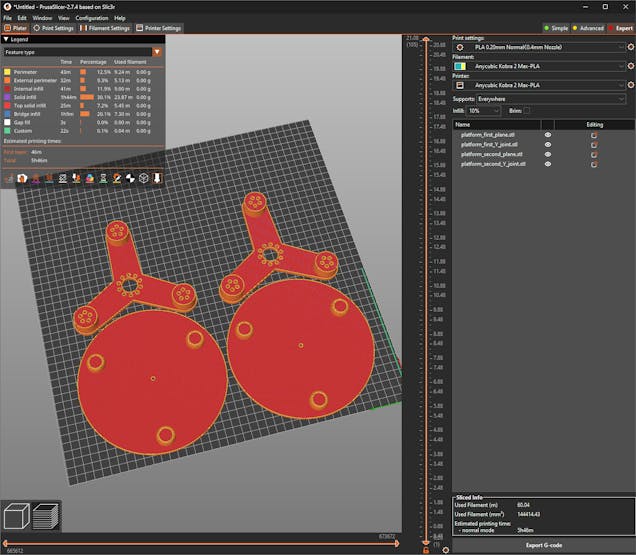Click the lock icon below the layer slider
The width and height of the screenshot is (636, 555).
426,550
